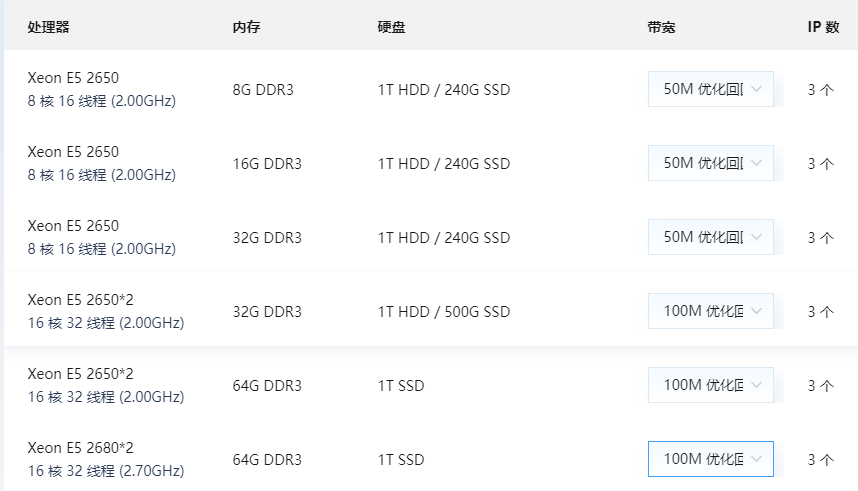Click 3 个 IP count in Xeon E5 2680*2 row
The height and width of the screenshot is (491, 858).
pos(821,460)
